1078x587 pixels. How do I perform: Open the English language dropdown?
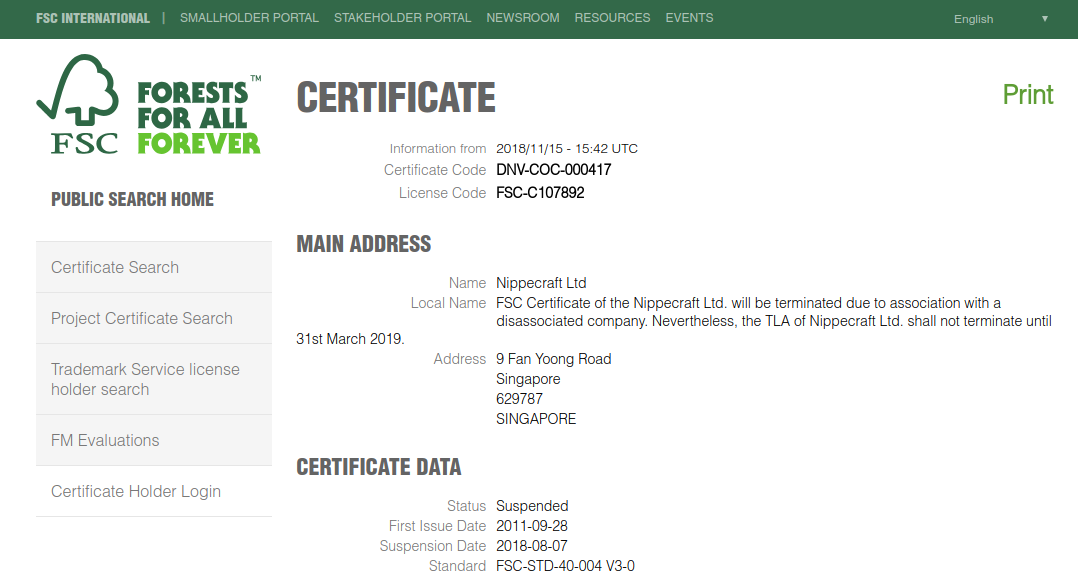click(x=1000, y=19)
